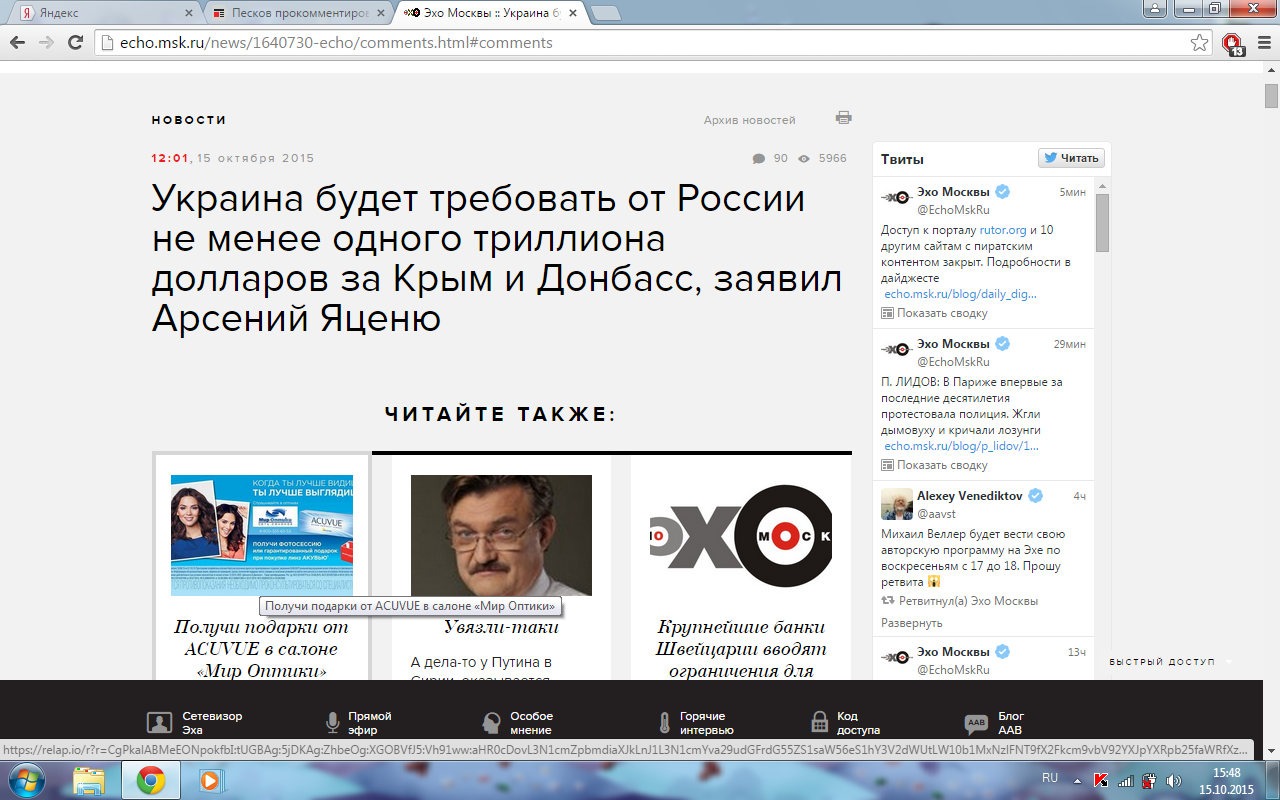1280x800 pixels.
Task: Click the Особое мнение head icon
Action: (492, 722)
